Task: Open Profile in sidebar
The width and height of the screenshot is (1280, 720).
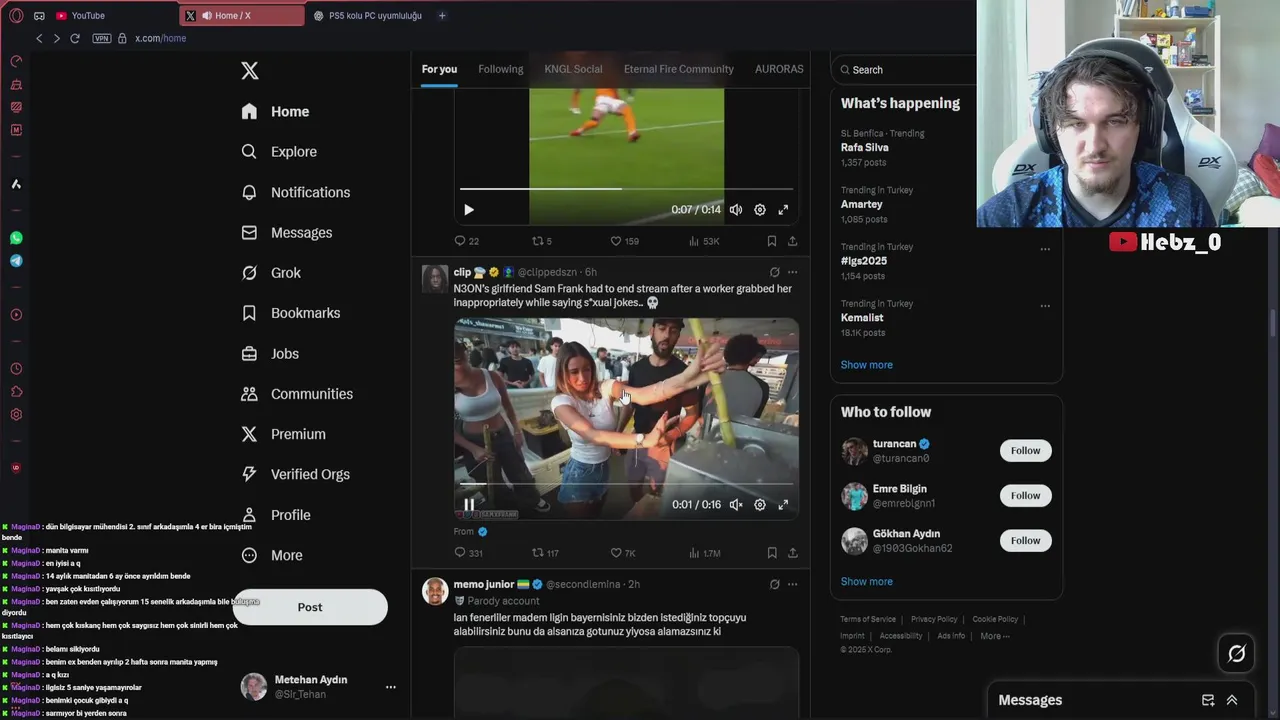Action: 276,515
